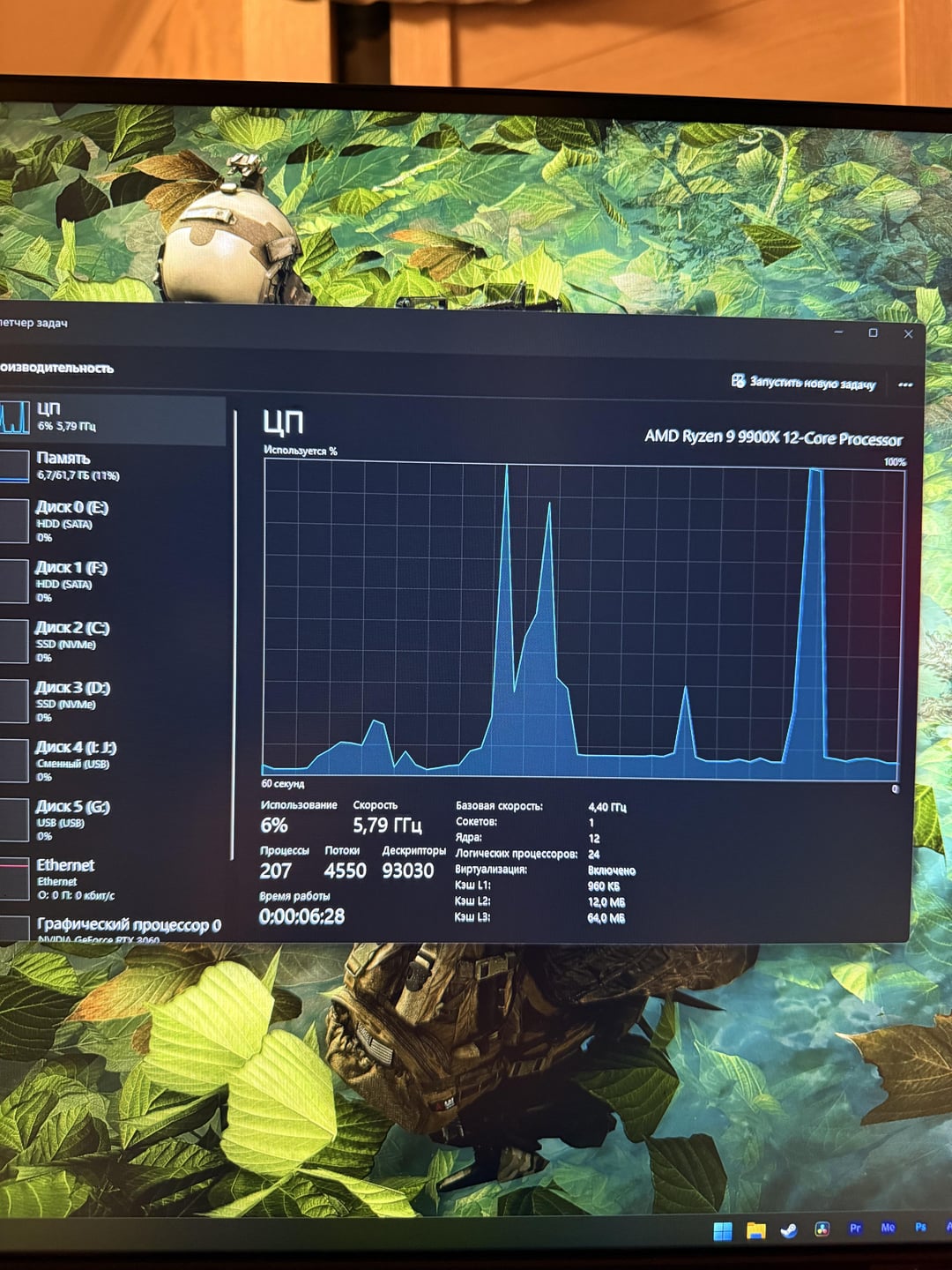Click the Производительность page heading
Viewport: 952px width, 1270px height.
pos(56,368)
